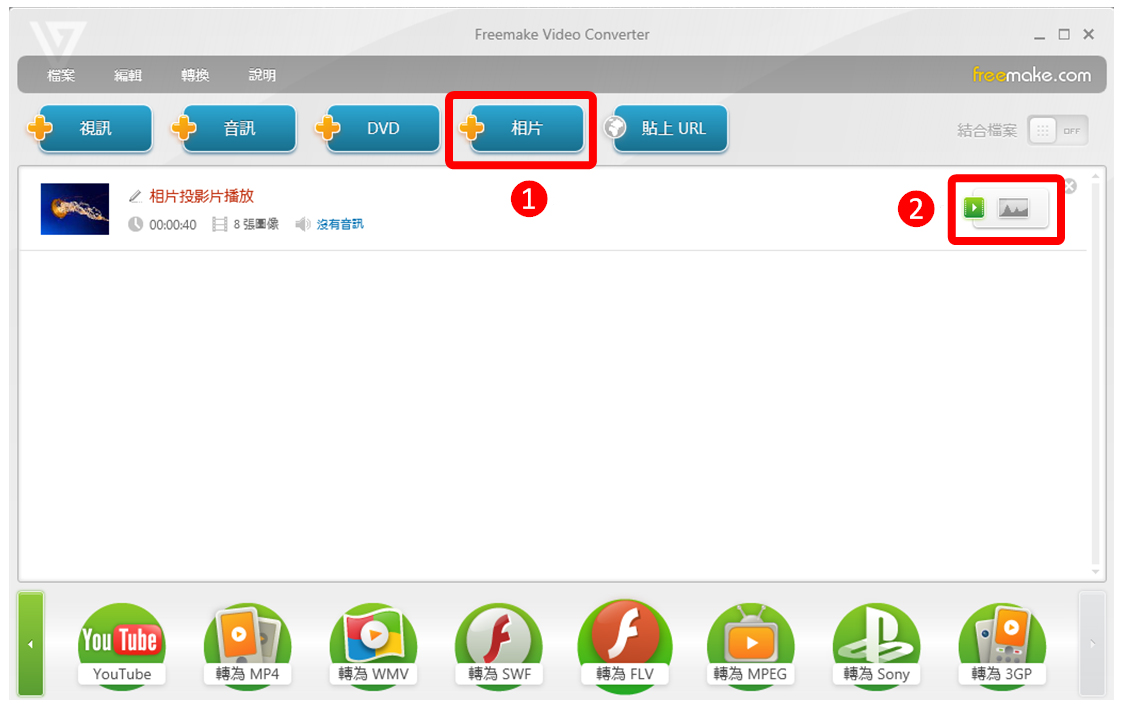Click the file list scrollbar up arrow
Viewport: 1121px width, 708px height.
coord(1095,175)
